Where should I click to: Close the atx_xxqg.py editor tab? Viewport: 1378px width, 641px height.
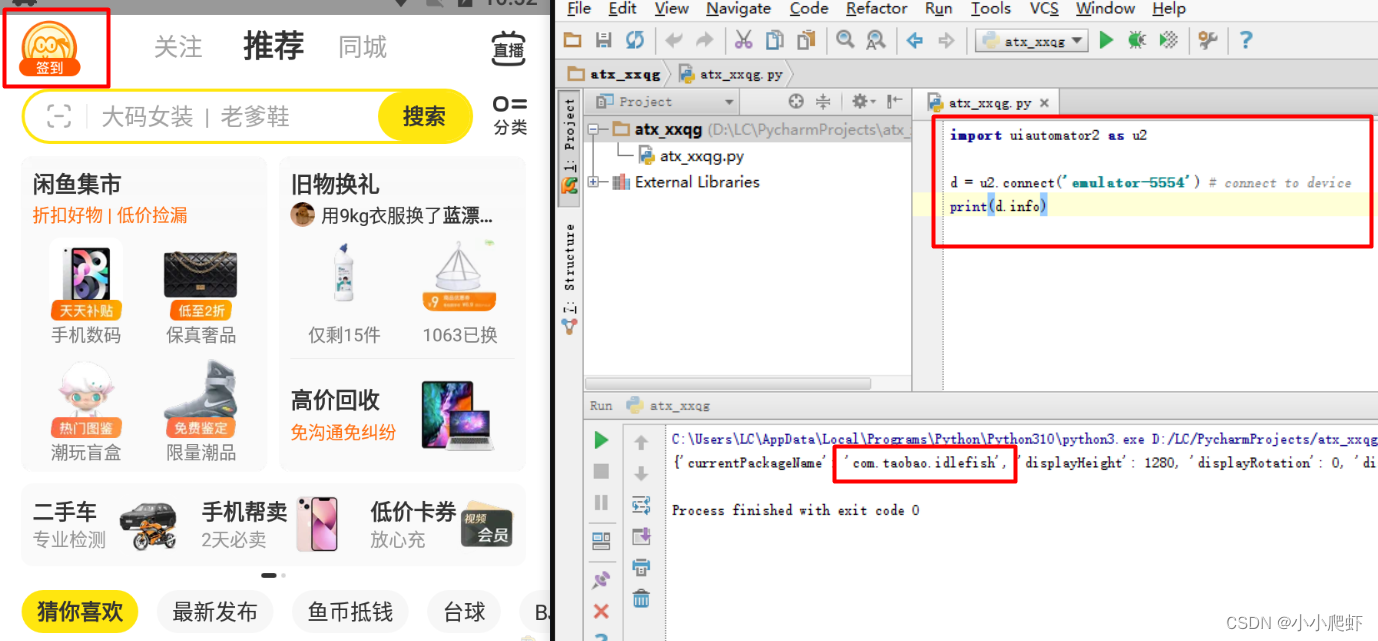pos(1044,103)
